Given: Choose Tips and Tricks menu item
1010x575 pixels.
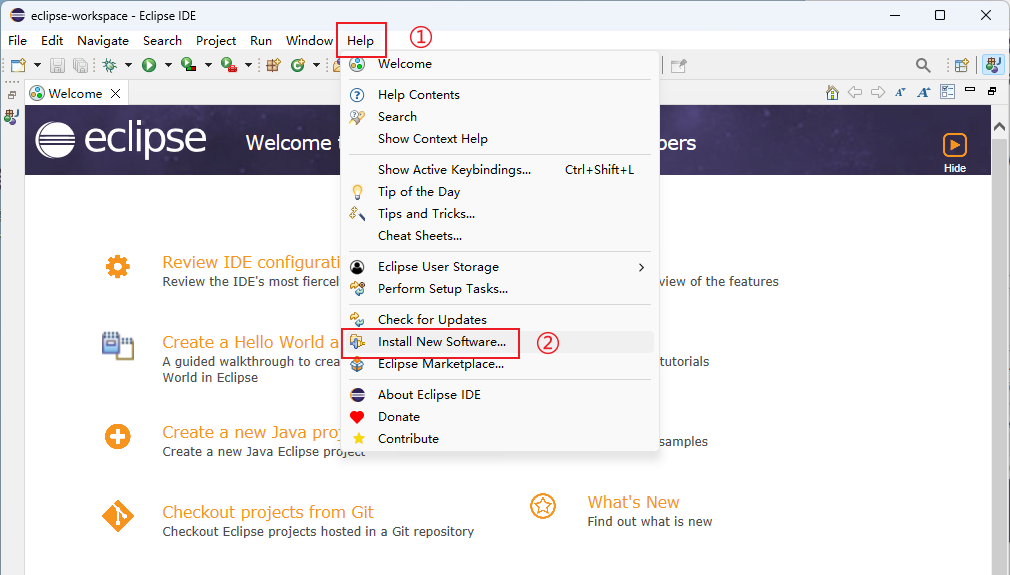Looking at the screenshot, I should point(500,213).
